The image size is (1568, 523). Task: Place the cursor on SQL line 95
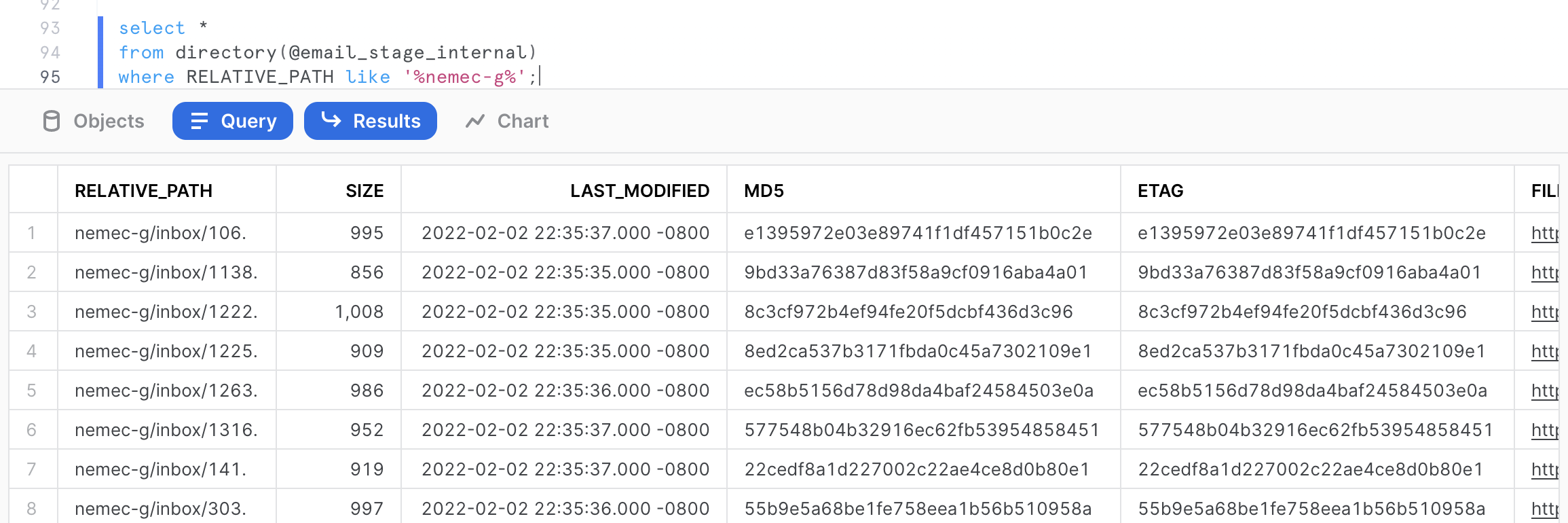point(339,77)
